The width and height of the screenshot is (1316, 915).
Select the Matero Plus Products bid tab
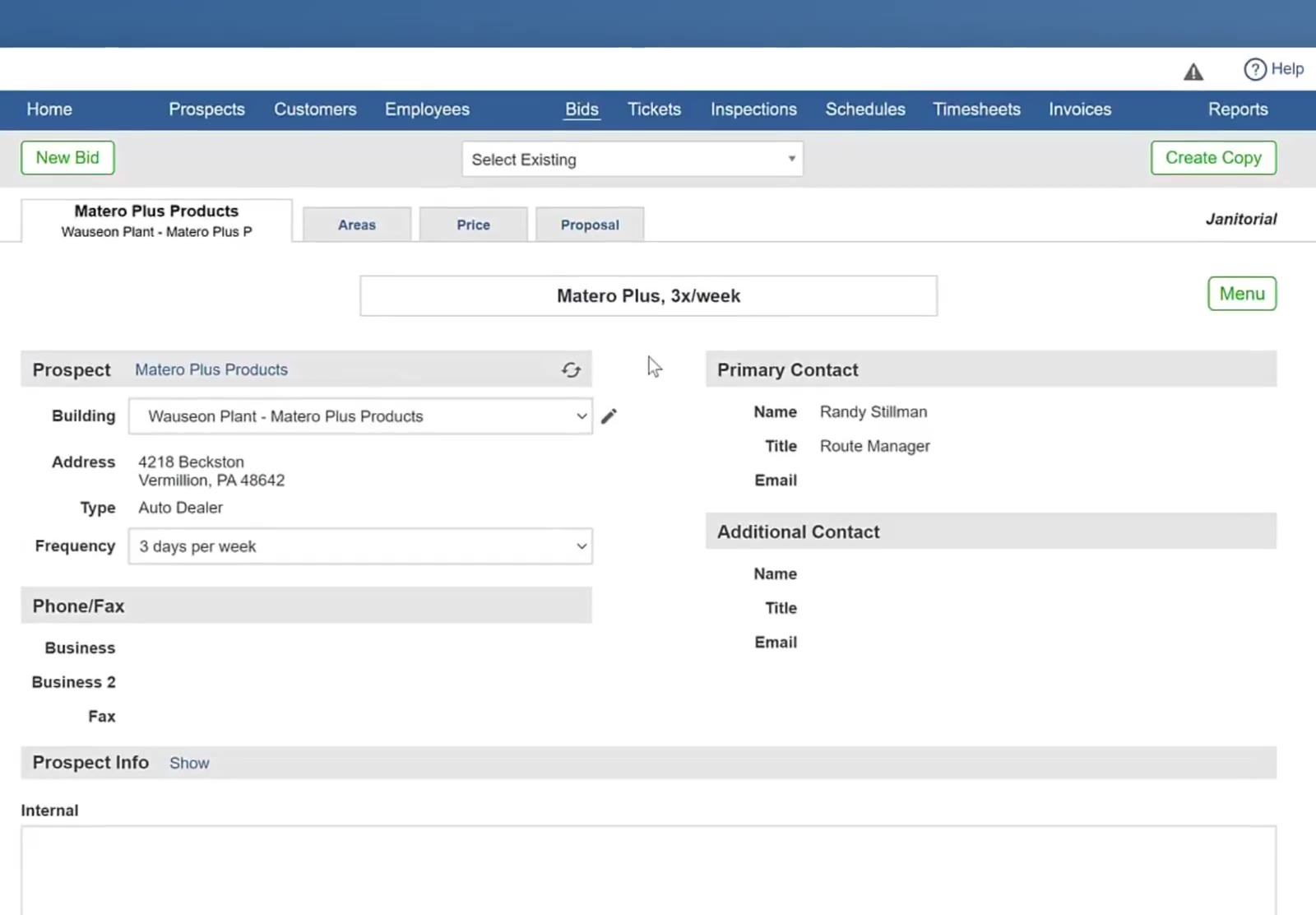(x=156, y=221)
